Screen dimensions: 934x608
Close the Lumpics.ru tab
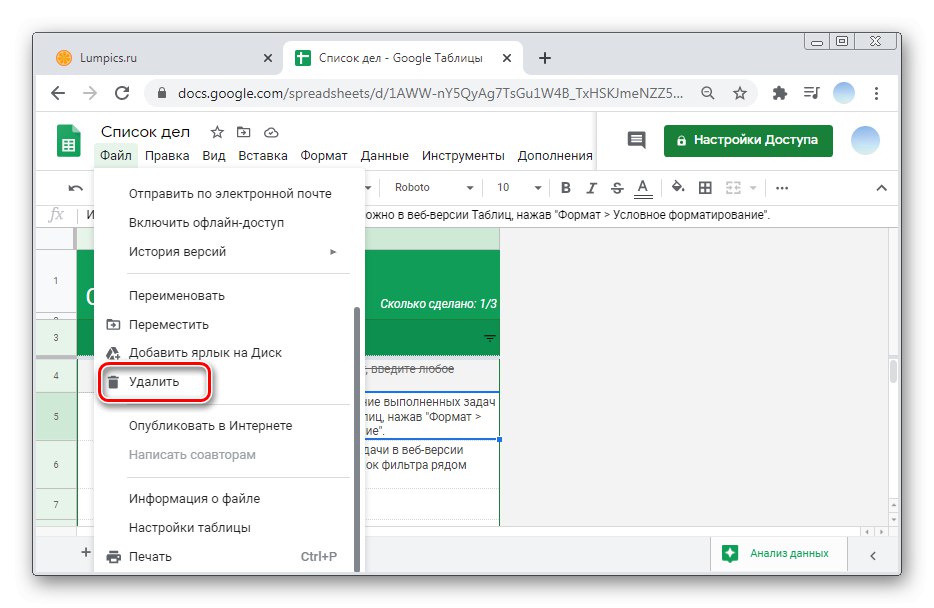268,58
